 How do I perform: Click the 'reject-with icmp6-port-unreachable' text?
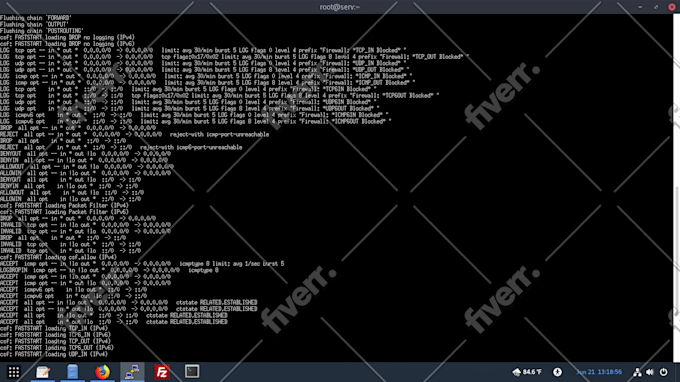tap(191, 147)
